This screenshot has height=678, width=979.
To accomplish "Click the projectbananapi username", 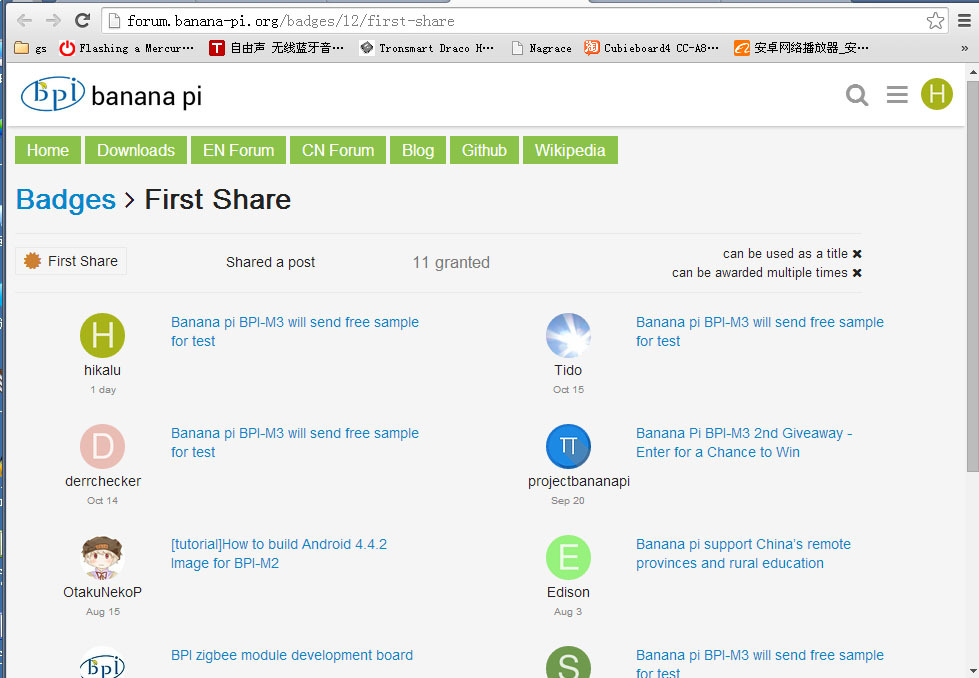I will [x=579, y=481].
